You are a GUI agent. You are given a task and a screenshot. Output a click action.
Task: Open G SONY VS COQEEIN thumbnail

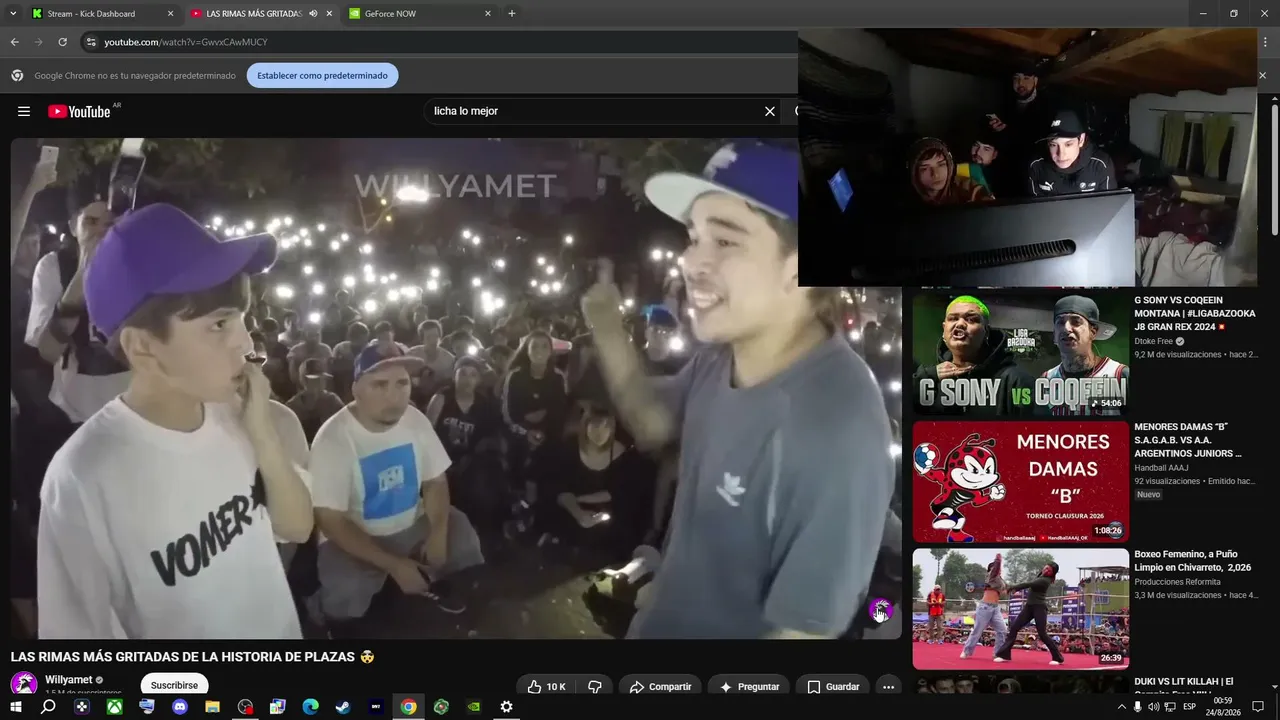(1020, 353)
